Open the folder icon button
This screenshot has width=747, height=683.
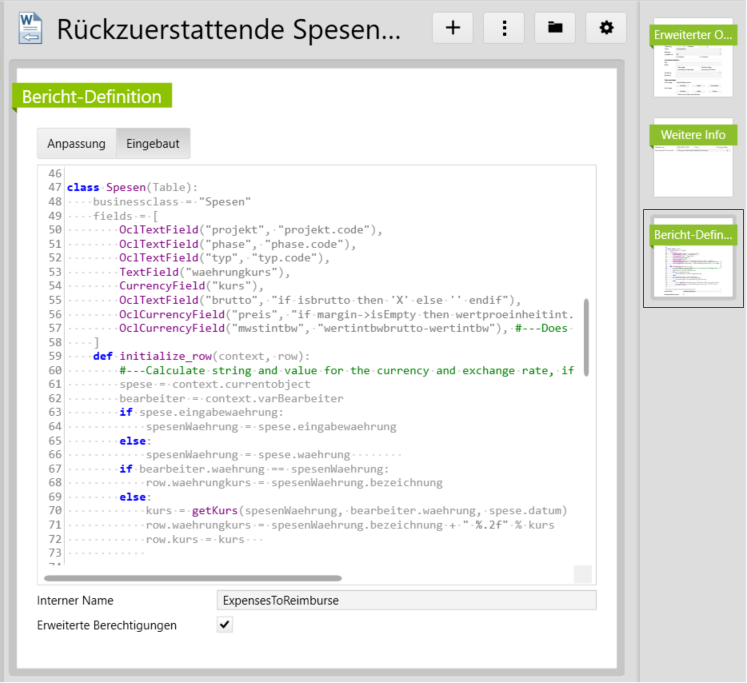[554, 28]
